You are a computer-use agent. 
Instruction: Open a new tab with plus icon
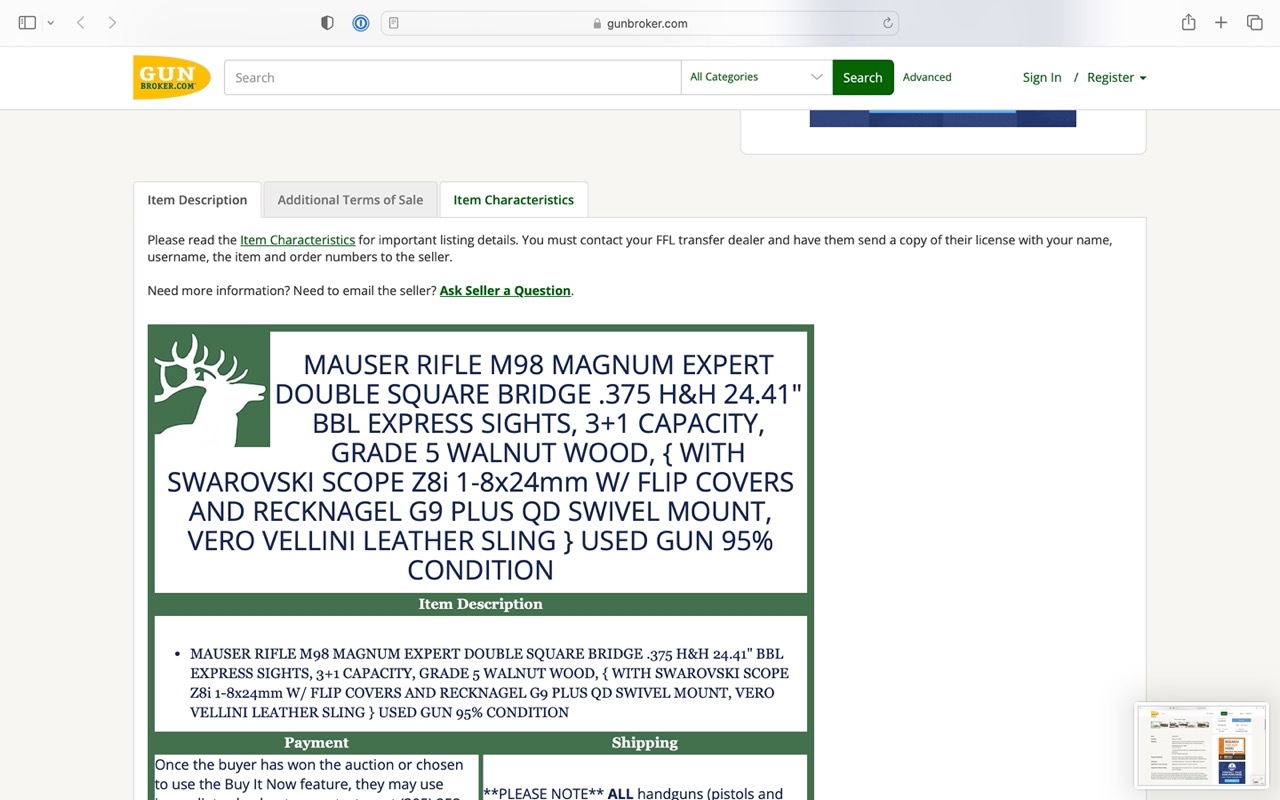(x=1221, y=23)
